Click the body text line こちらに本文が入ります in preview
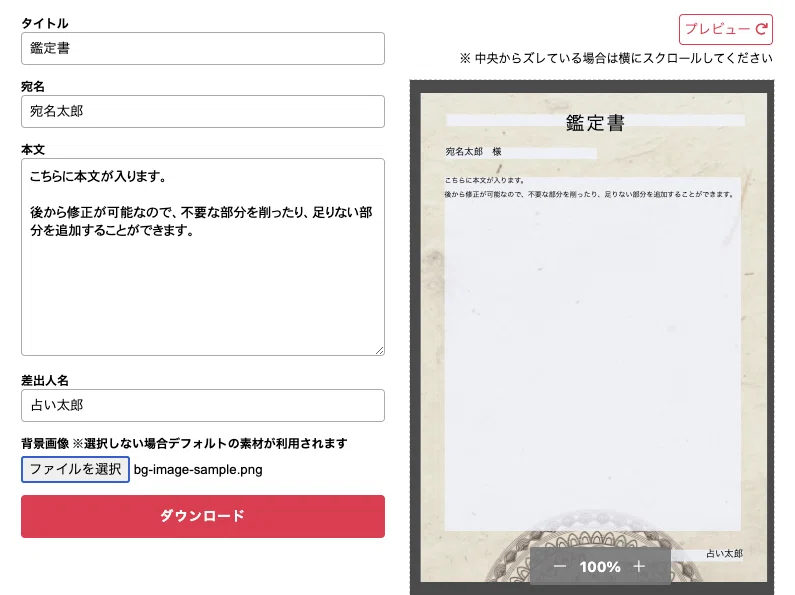795x595 pixels. pos(485,180)
